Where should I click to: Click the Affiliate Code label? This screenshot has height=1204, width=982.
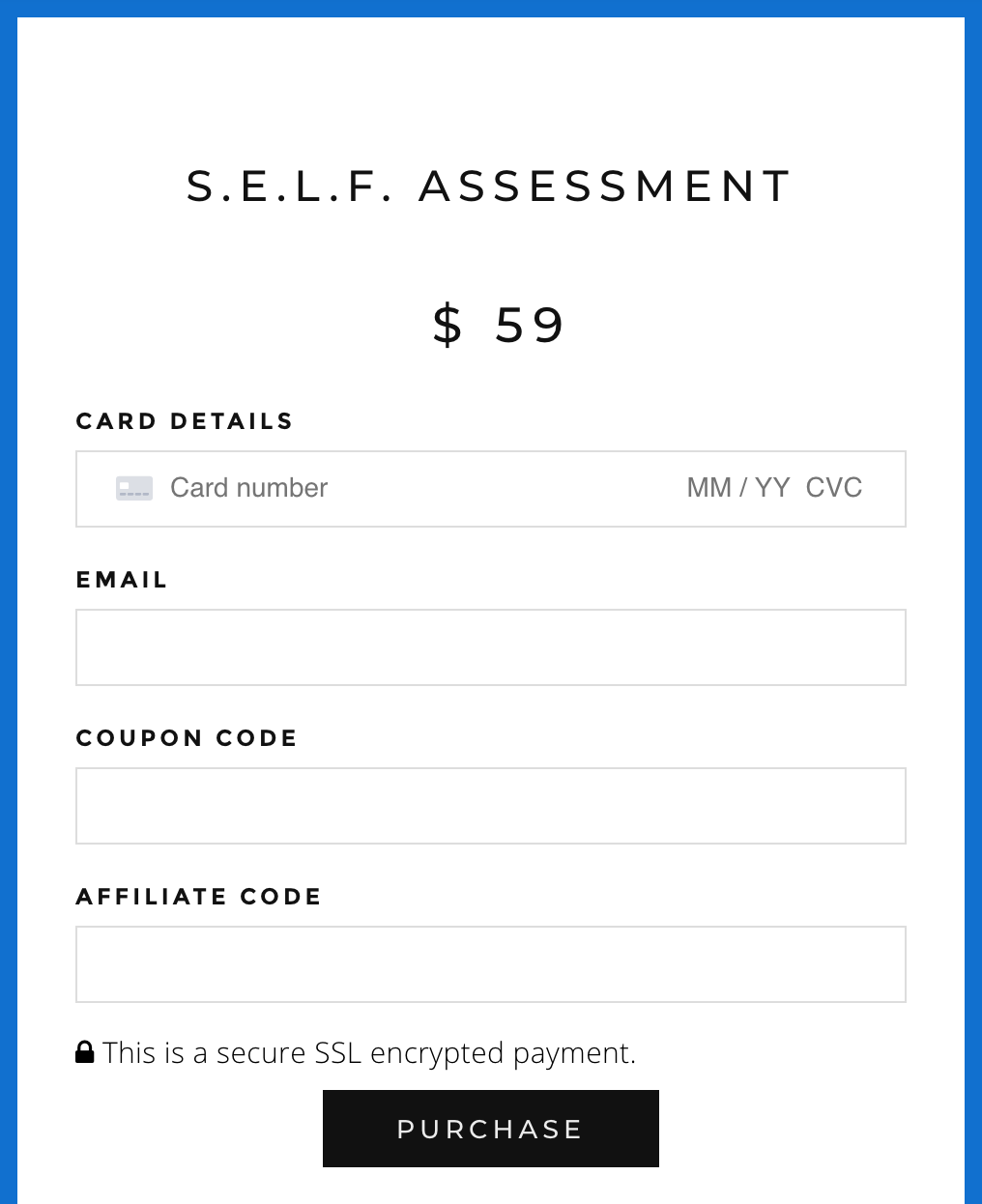[x=198, y=897]
